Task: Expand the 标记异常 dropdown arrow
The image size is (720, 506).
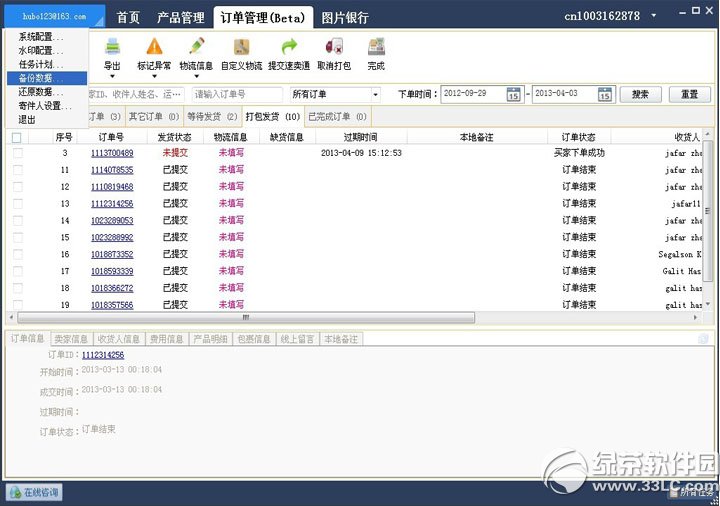Action: click(154, 76)
